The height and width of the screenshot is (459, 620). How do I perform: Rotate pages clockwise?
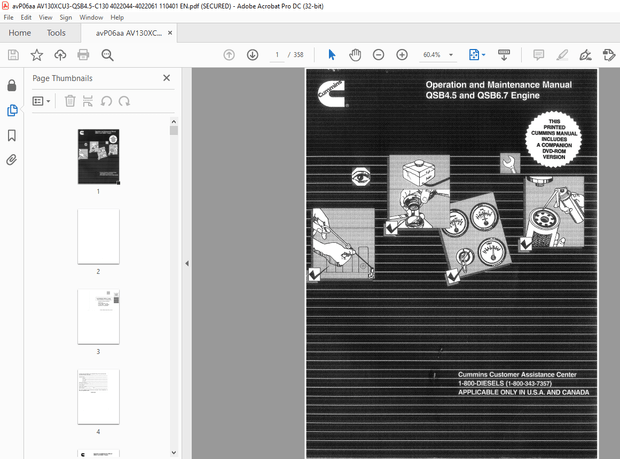(x=124, y=101)
